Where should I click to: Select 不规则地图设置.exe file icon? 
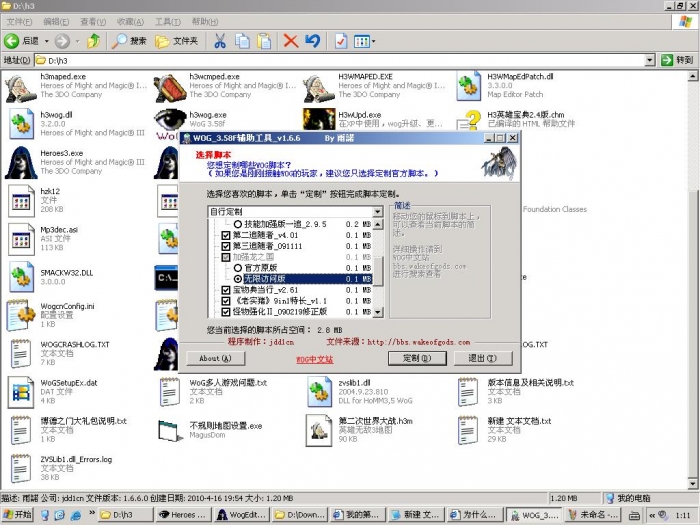coord(170,430)
